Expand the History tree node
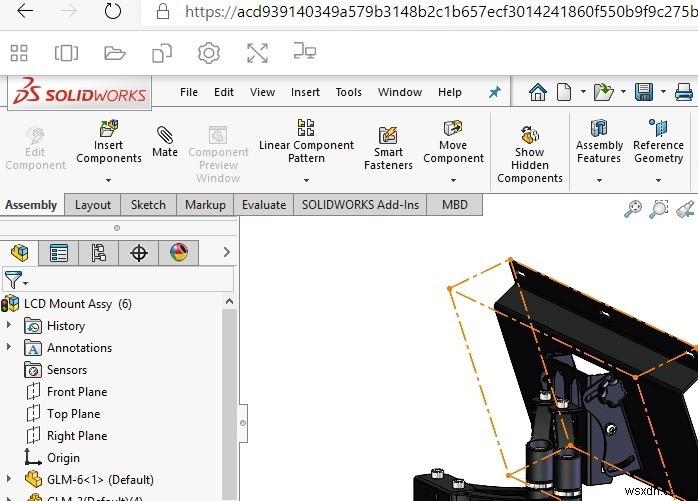 pyautogui.click(x=8, y=326)
